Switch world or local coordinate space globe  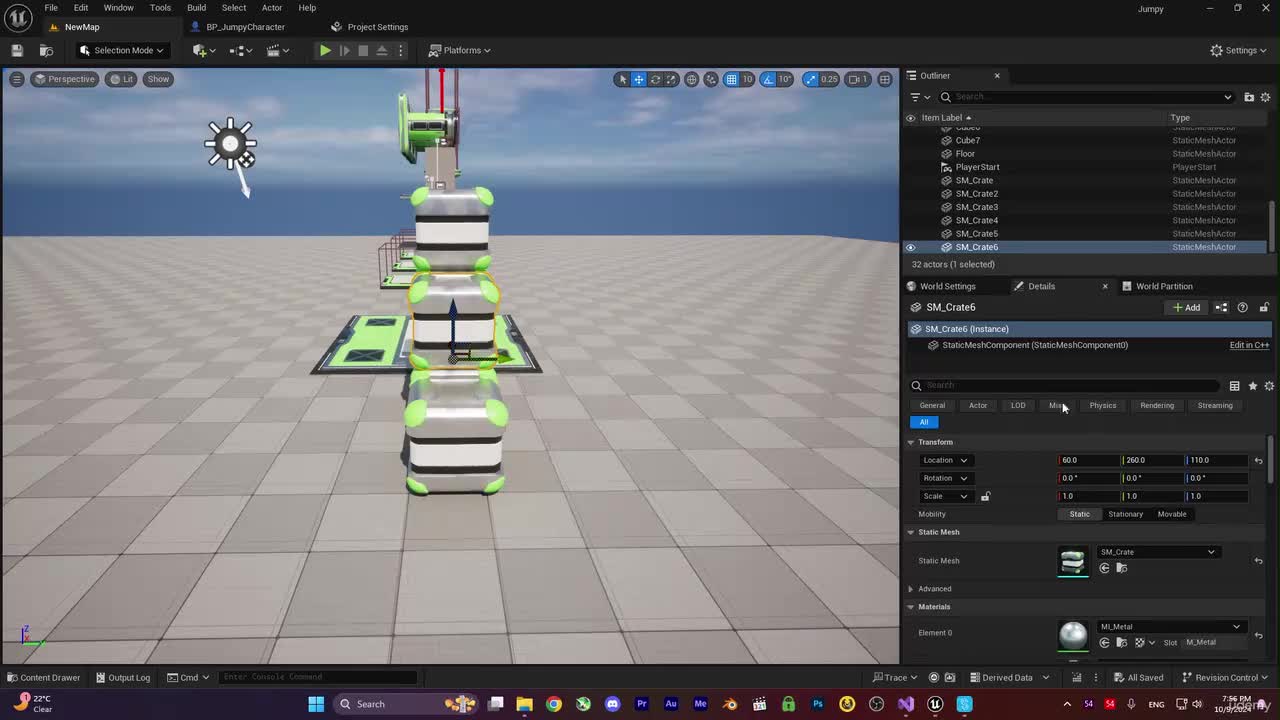[x=691, y=79]
